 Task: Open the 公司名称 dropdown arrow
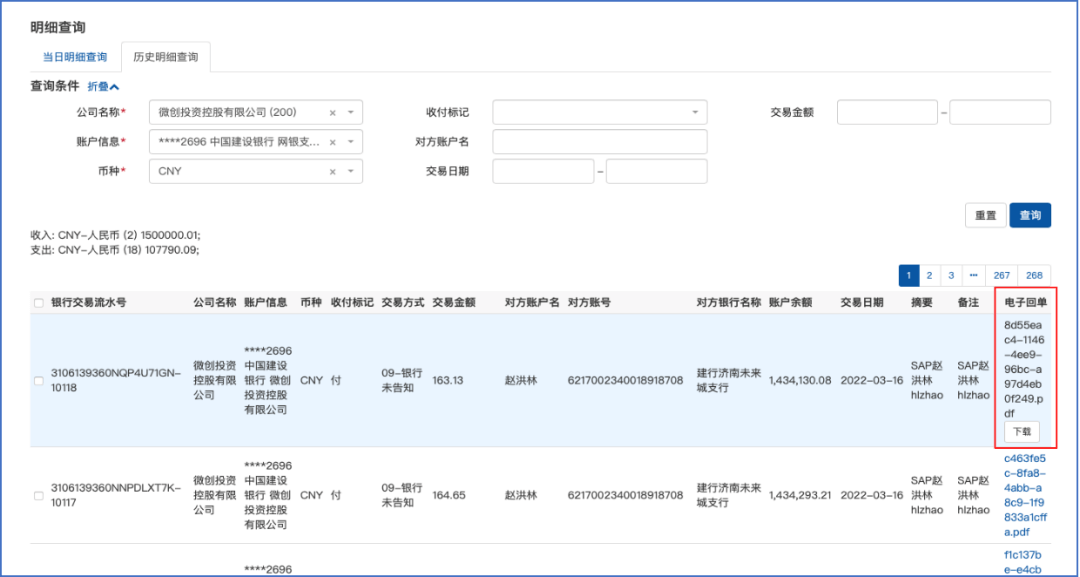pyautogui.click(x=350, y=113)
